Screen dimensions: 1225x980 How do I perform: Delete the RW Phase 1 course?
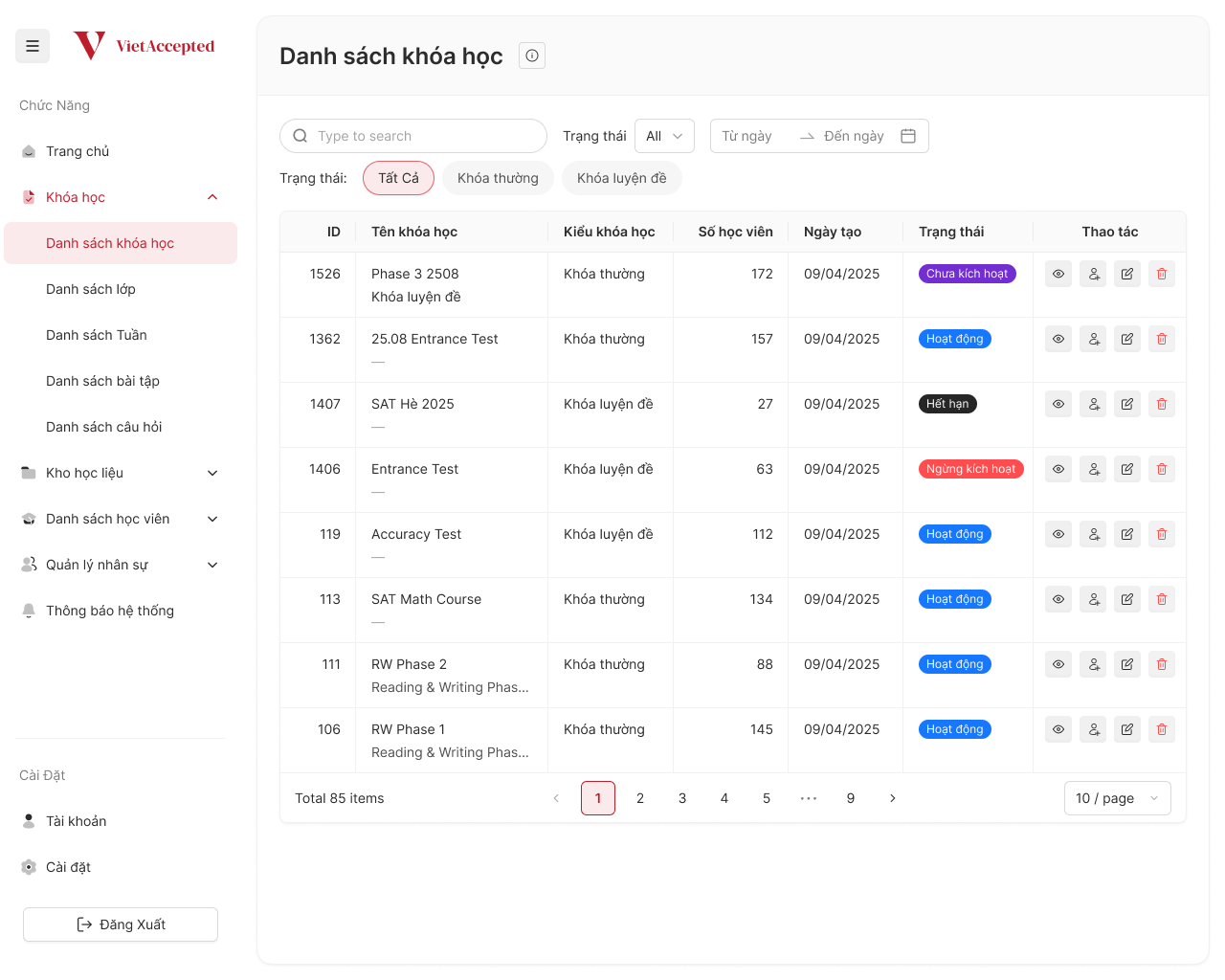click(x=1162, y=729)
